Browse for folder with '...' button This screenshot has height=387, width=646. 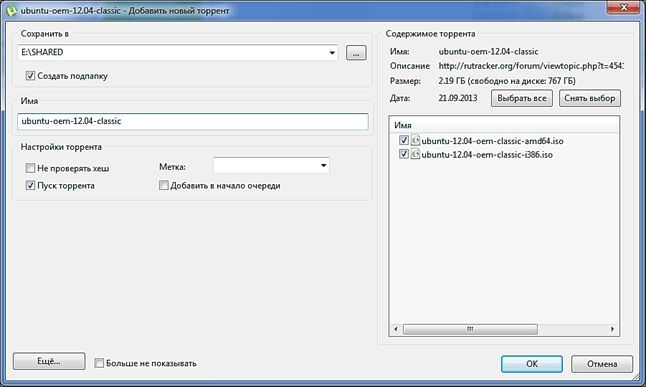coord(356,53)
